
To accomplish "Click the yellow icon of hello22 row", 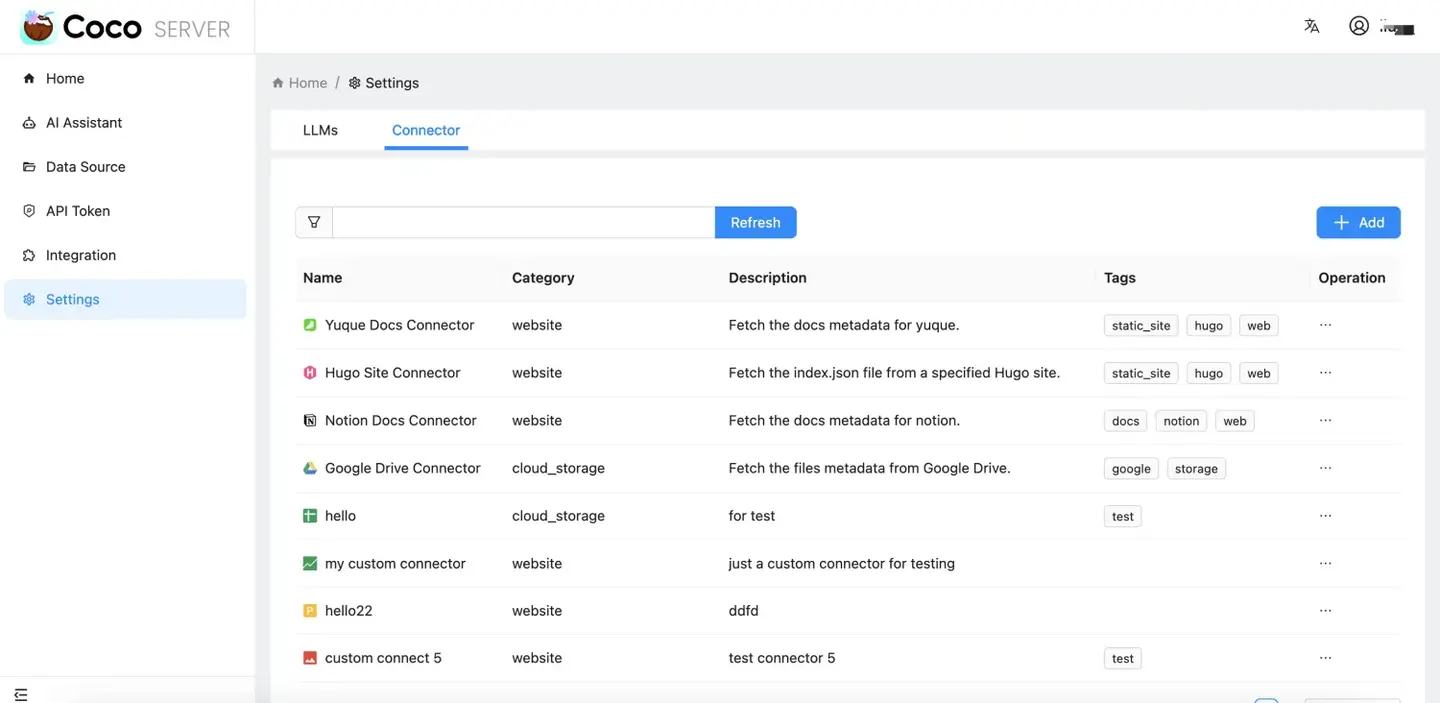I will click(x=310, y=611).
